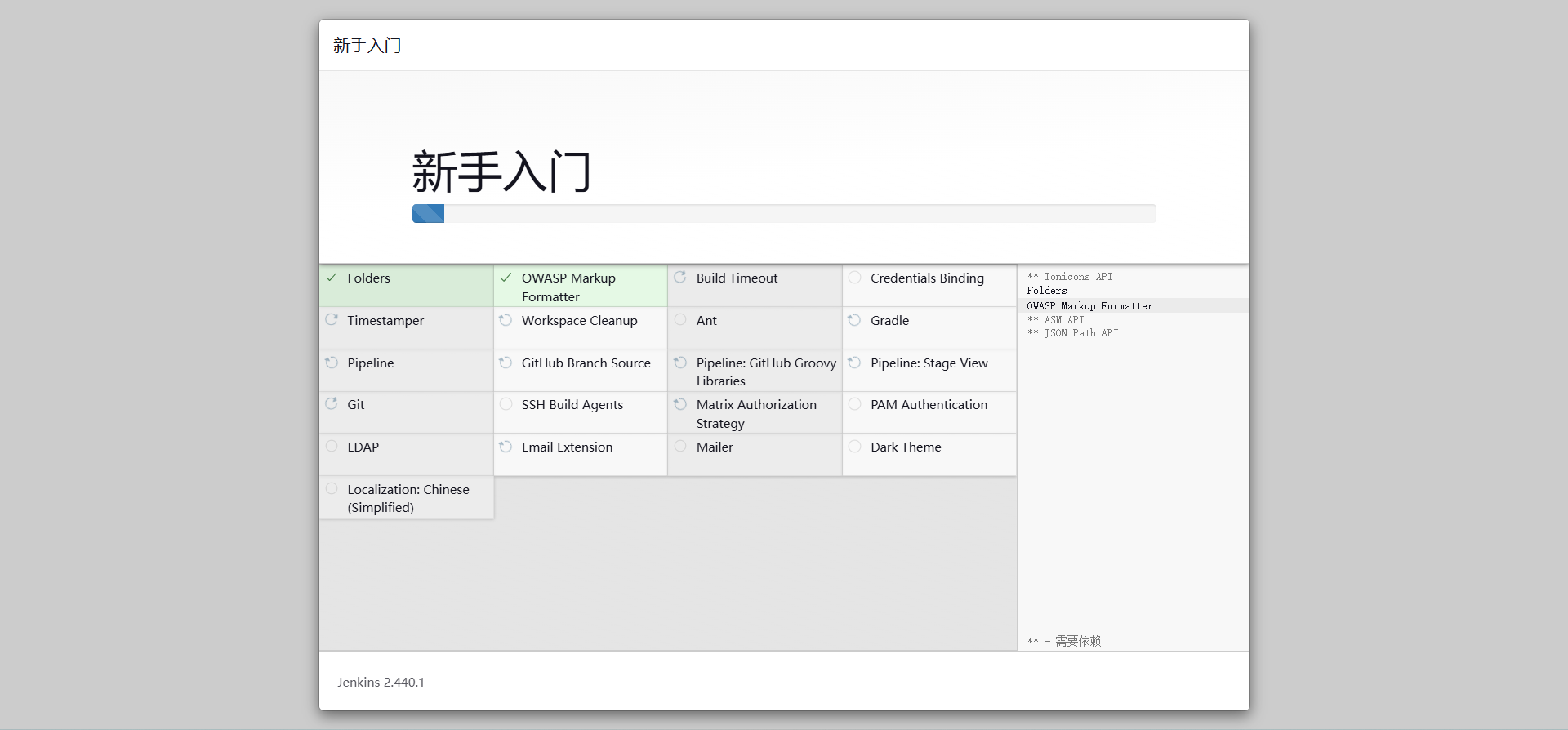Click the Credentials Binding pending circle icon
This screenshot has height=730, width=1568.
(855, 278)
